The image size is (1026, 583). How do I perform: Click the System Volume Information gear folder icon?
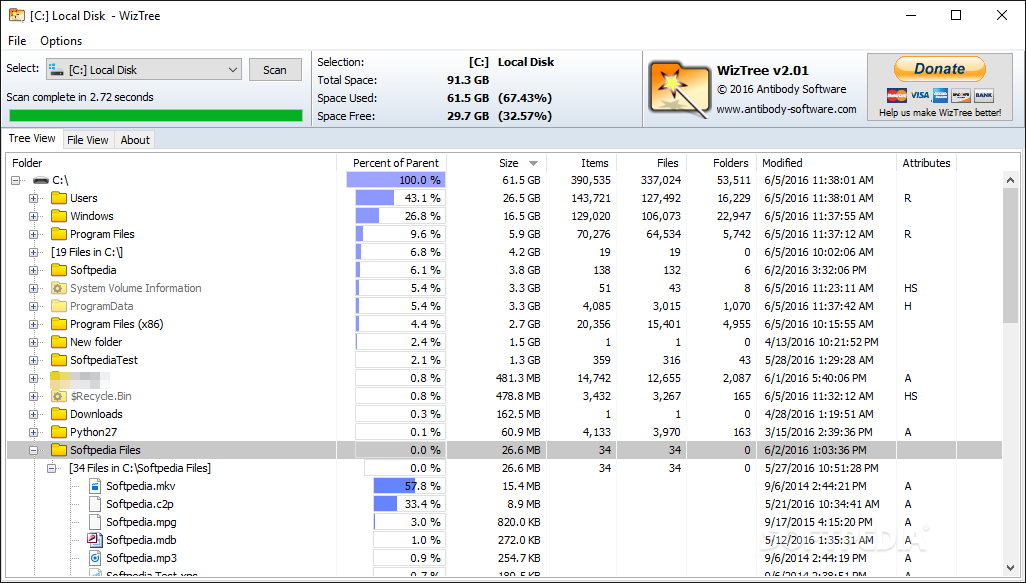pos(59,288)
